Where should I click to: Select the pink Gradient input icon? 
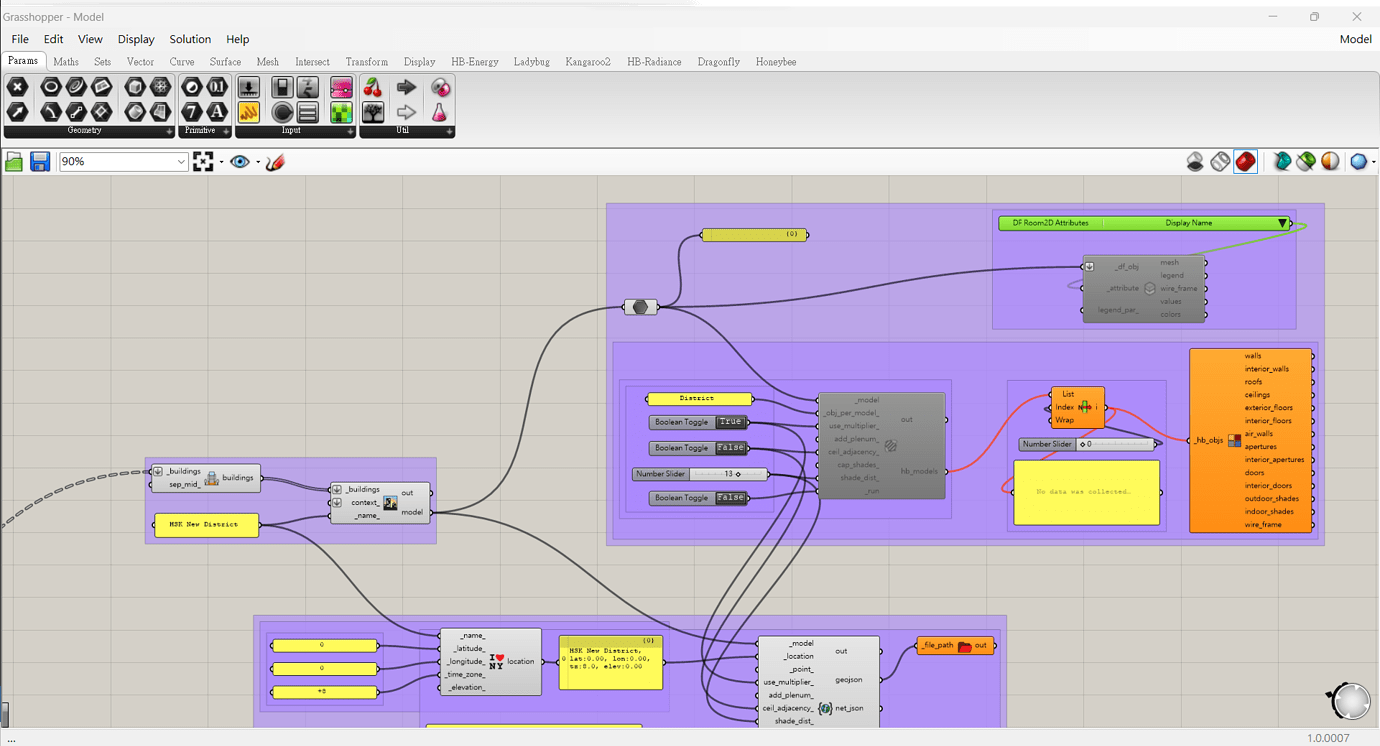point(342,88)
